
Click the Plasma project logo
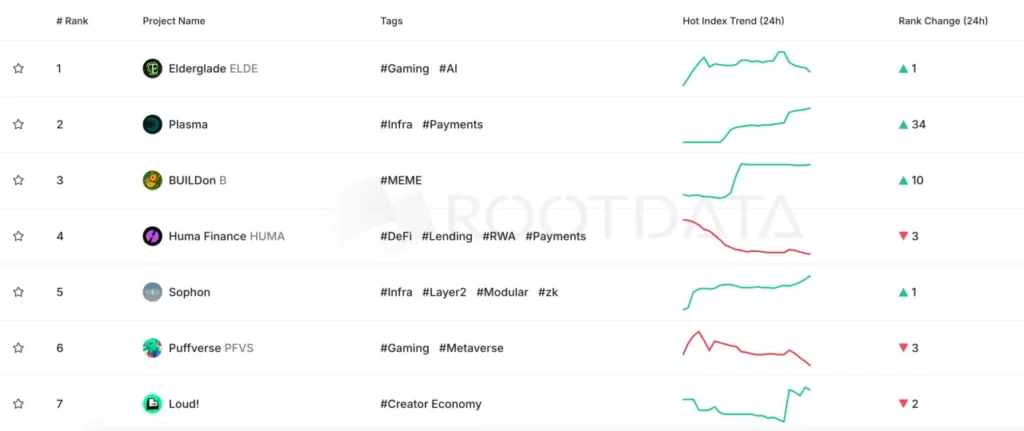point(152,124)
